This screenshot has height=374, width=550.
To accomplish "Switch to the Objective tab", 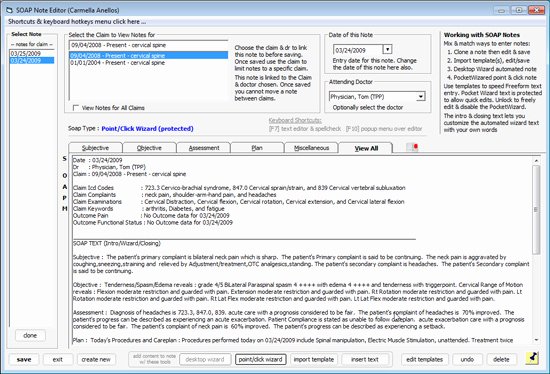I will tap(149, 148).
